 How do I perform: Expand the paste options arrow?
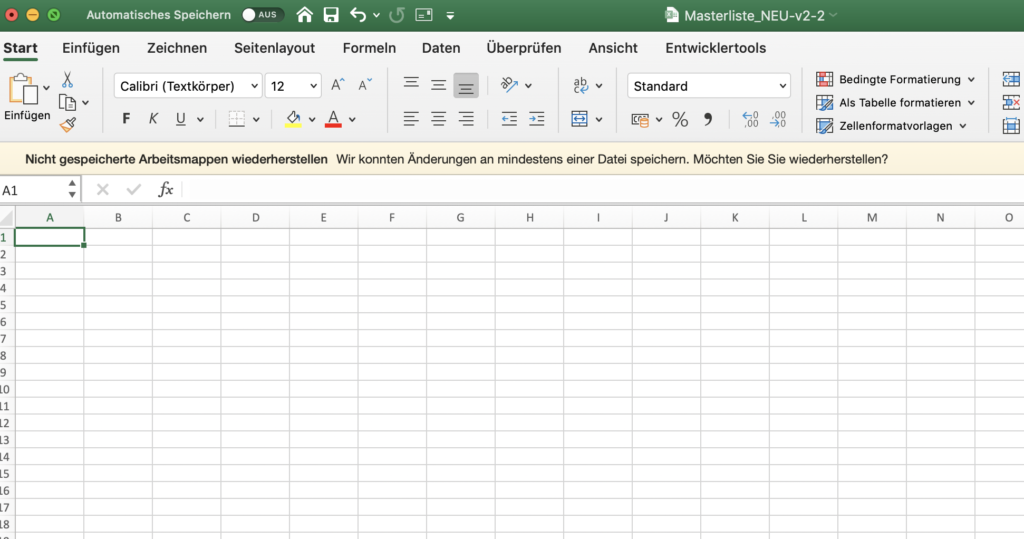(x=46, y=88)
